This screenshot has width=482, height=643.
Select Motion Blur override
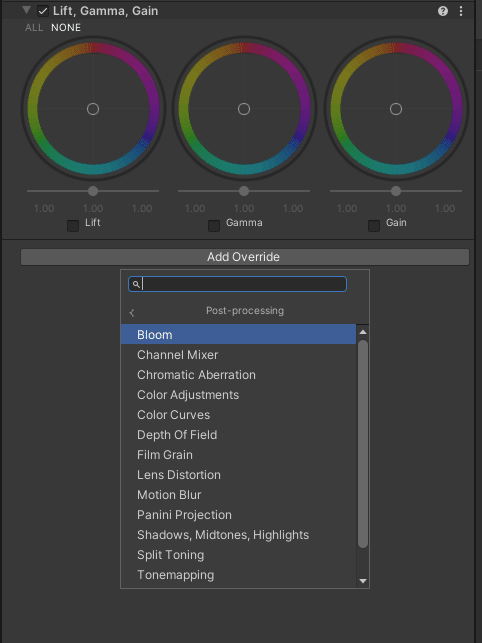238,495
